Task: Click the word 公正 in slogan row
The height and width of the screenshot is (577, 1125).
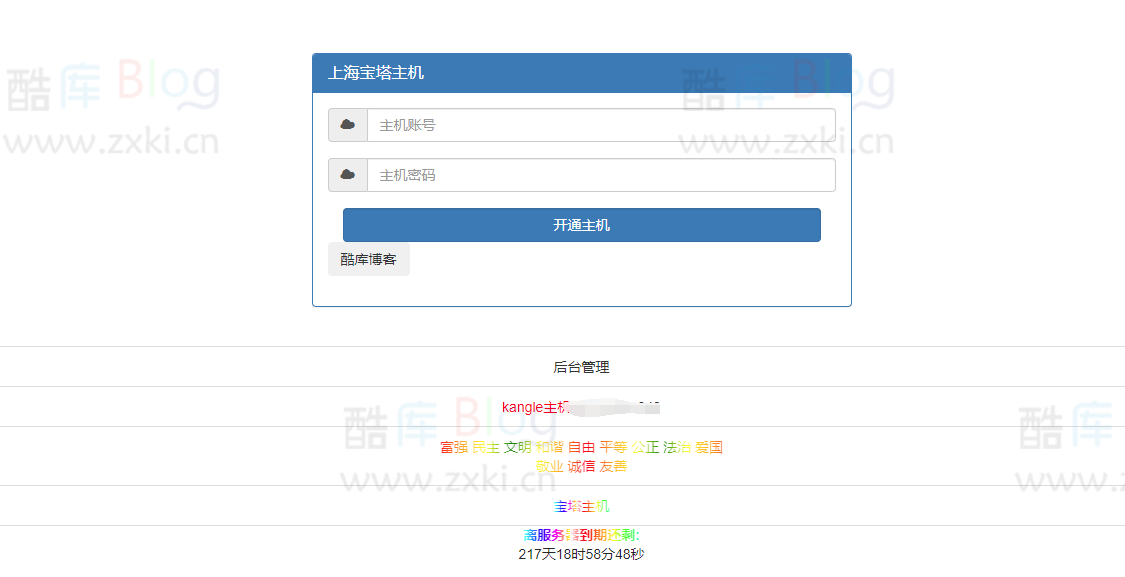Action: (645, 447)
